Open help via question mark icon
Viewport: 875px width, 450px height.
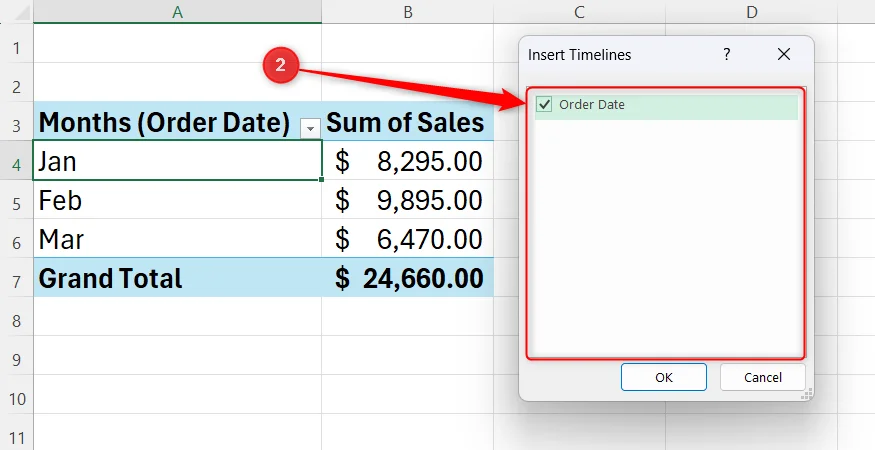pos(727,54)
